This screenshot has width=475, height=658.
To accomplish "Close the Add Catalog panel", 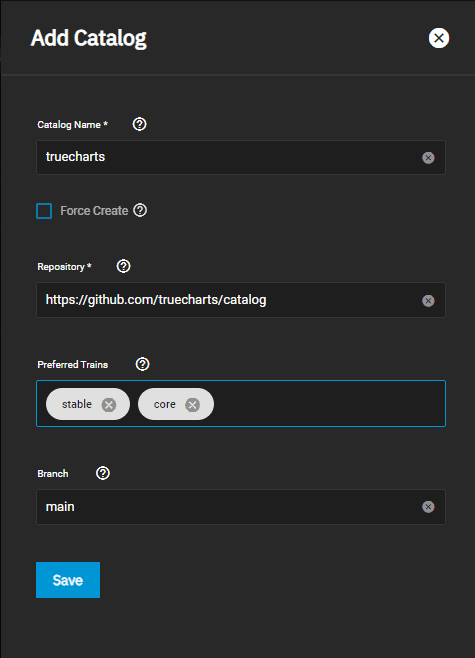I will pyautogui.click(x=439, y=38).
